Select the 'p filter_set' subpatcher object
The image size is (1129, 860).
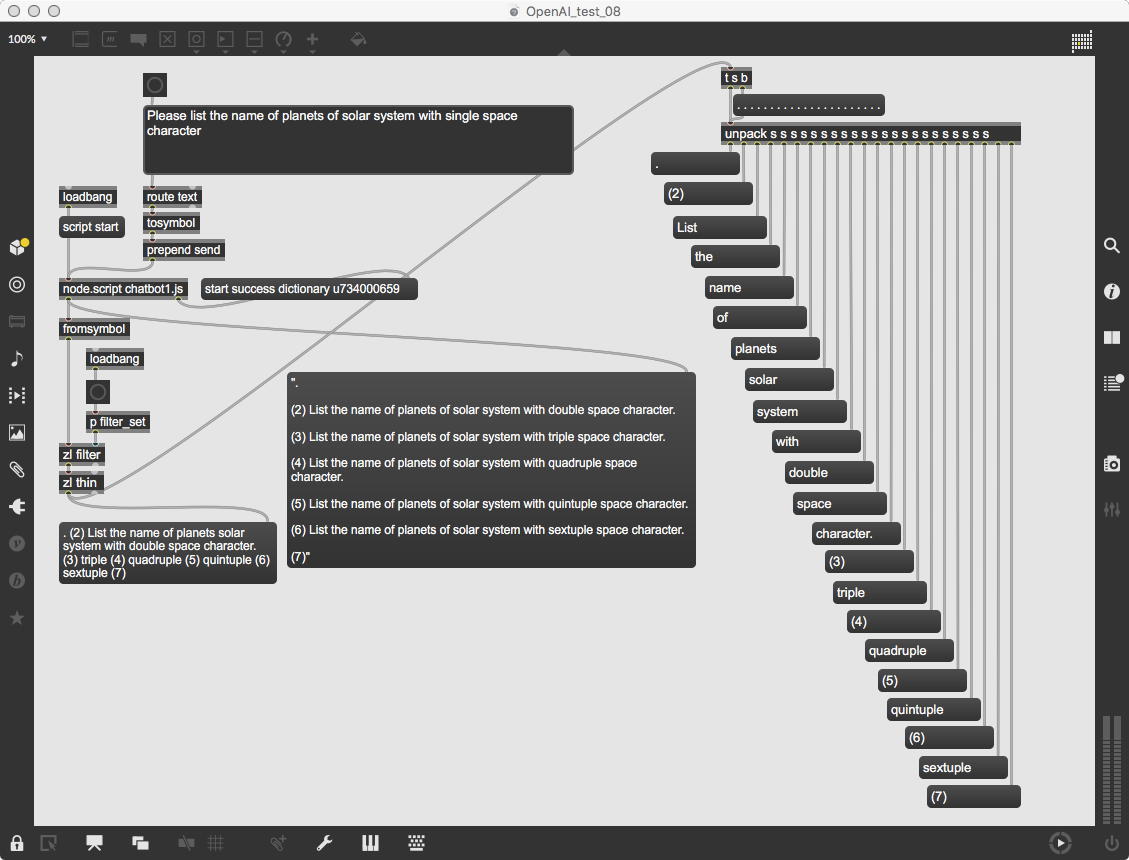point(118,422)
